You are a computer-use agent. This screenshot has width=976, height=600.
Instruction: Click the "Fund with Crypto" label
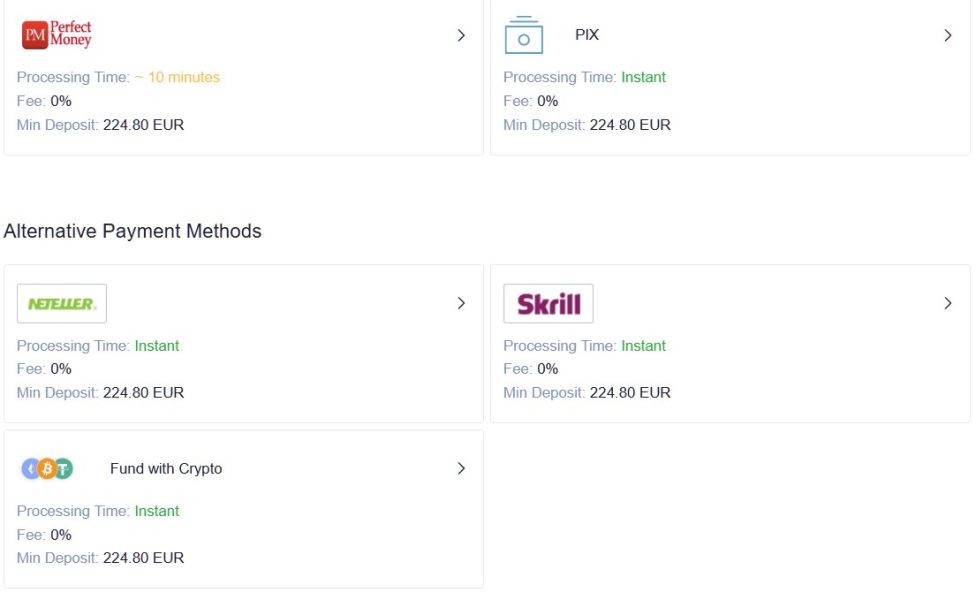point(166,468)
